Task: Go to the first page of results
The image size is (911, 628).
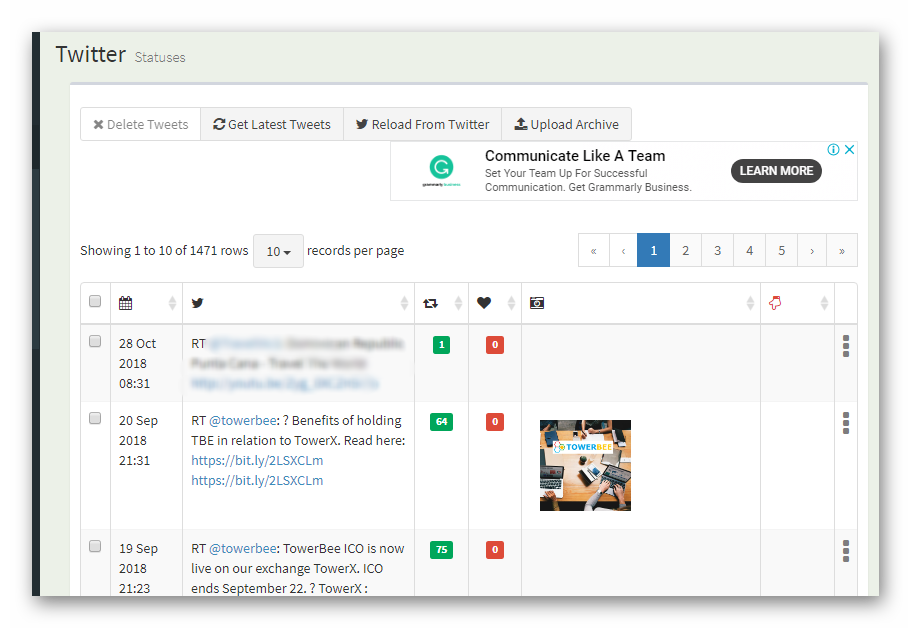Action: click(594, 250)
